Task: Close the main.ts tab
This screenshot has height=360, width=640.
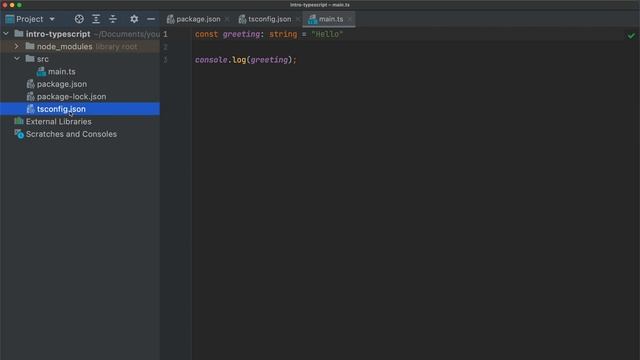Action: [x=350, y=19]
